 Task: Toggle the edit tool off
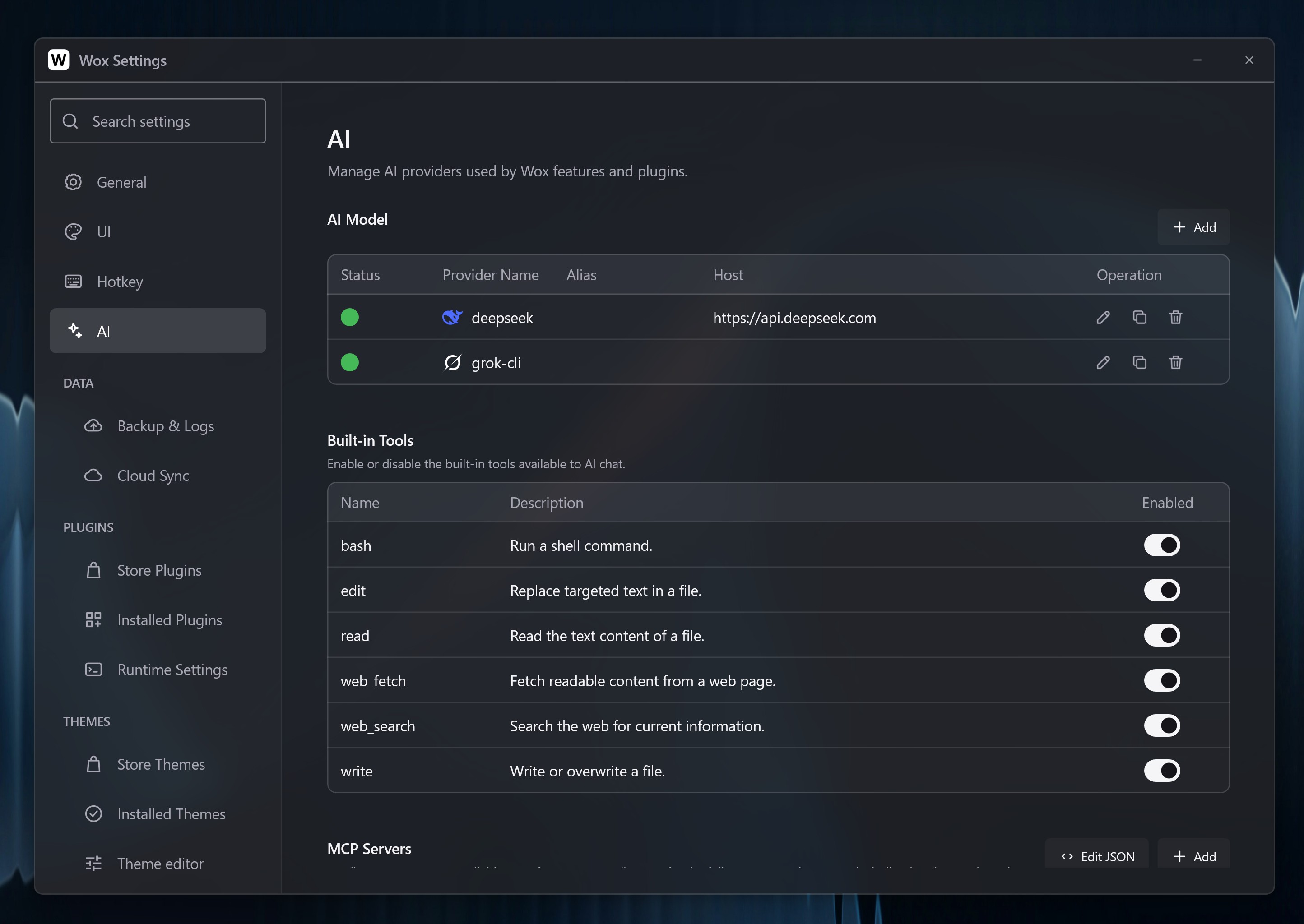tap(1162, 590)
